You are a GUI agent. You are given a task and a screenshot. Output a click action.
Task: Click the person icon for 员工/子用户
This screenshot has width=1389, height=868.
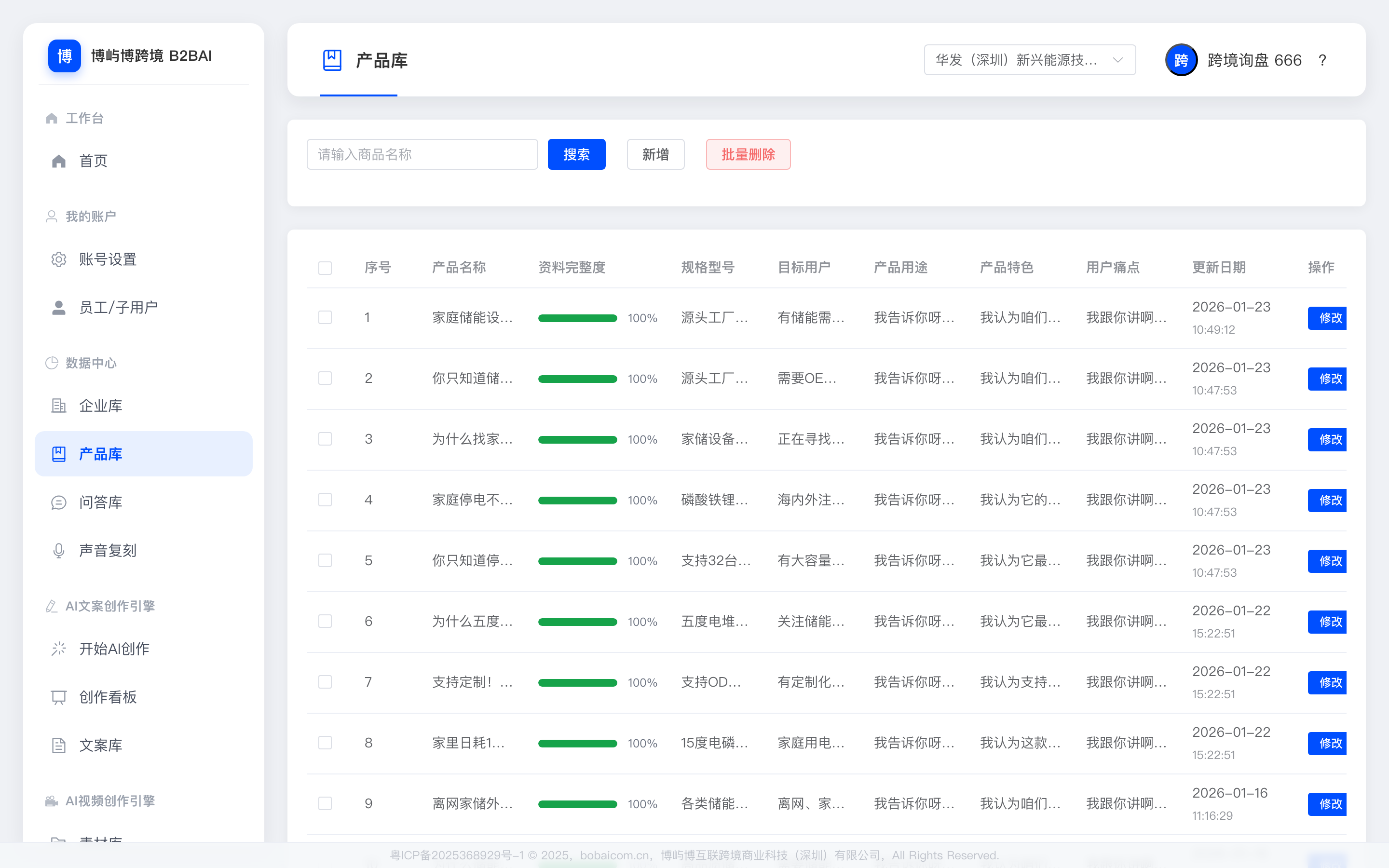58,308
